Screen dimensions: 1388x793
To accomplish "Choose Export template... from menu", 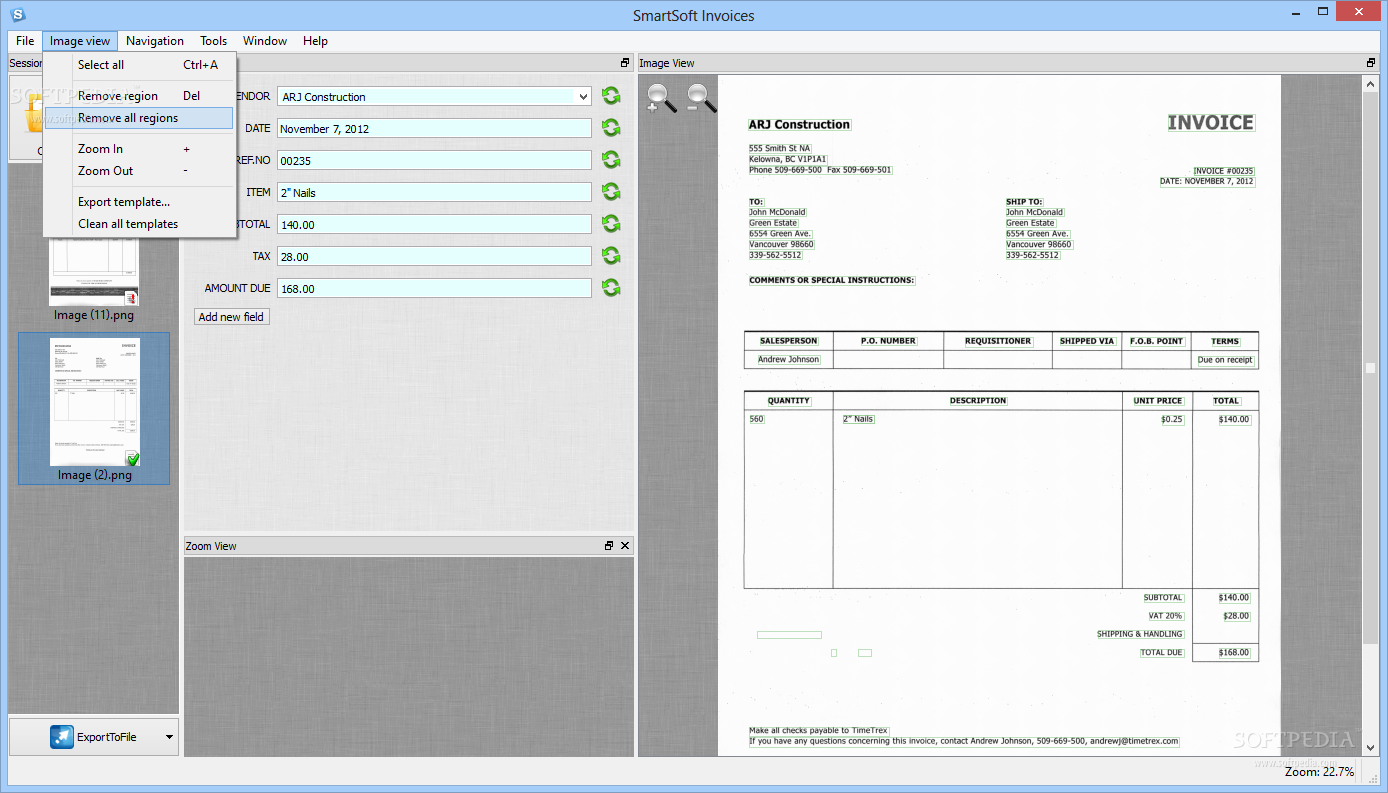I will click(139, 202).
